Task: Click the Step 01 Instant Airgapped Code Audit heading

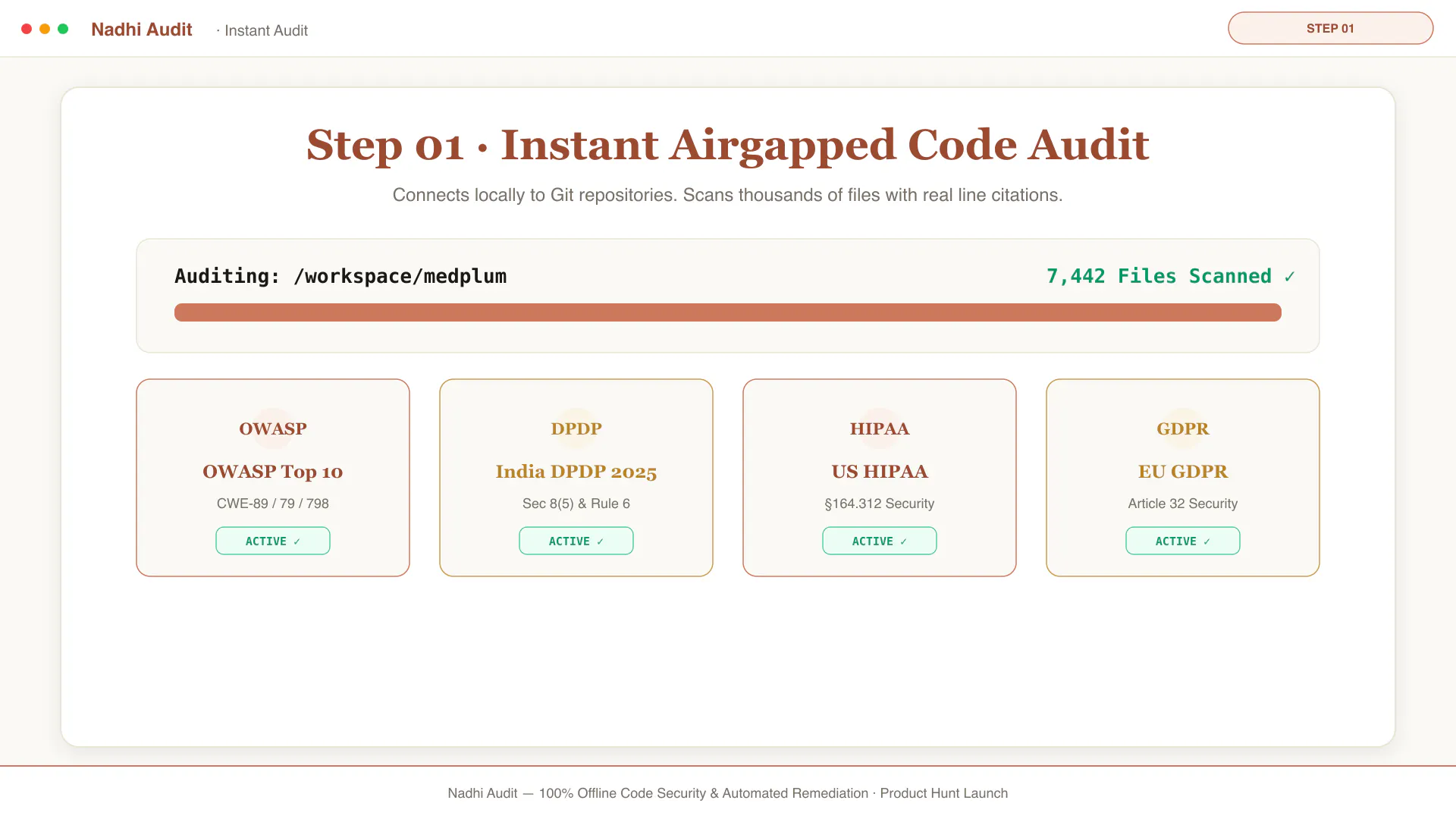Action: coord(728,145)
